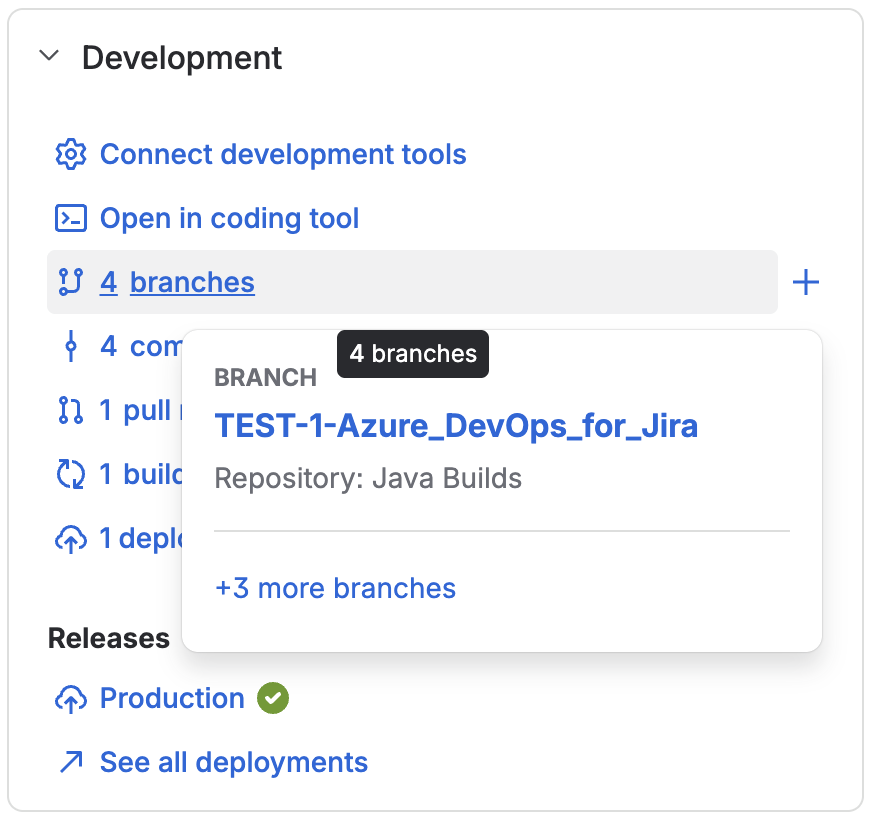Click the BRANCH label in popup
This screenshot has height=822, width=870.
[266, 377]
